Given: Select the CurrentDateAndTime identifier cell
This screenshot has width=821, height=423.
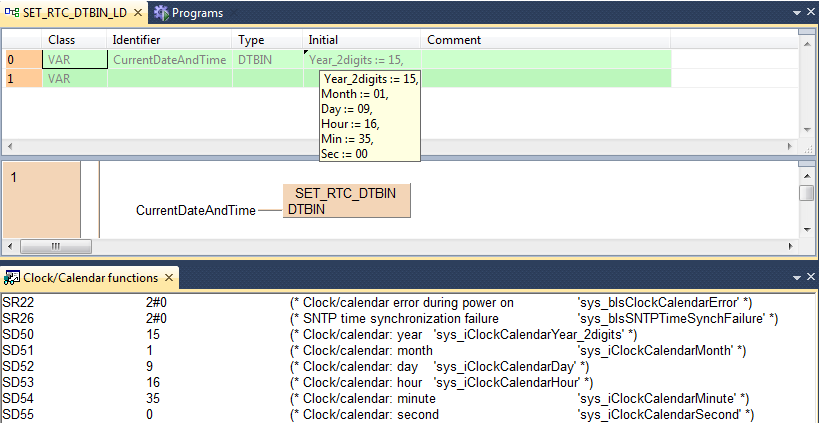Looking at the screenshot, I should coord(169,60).
